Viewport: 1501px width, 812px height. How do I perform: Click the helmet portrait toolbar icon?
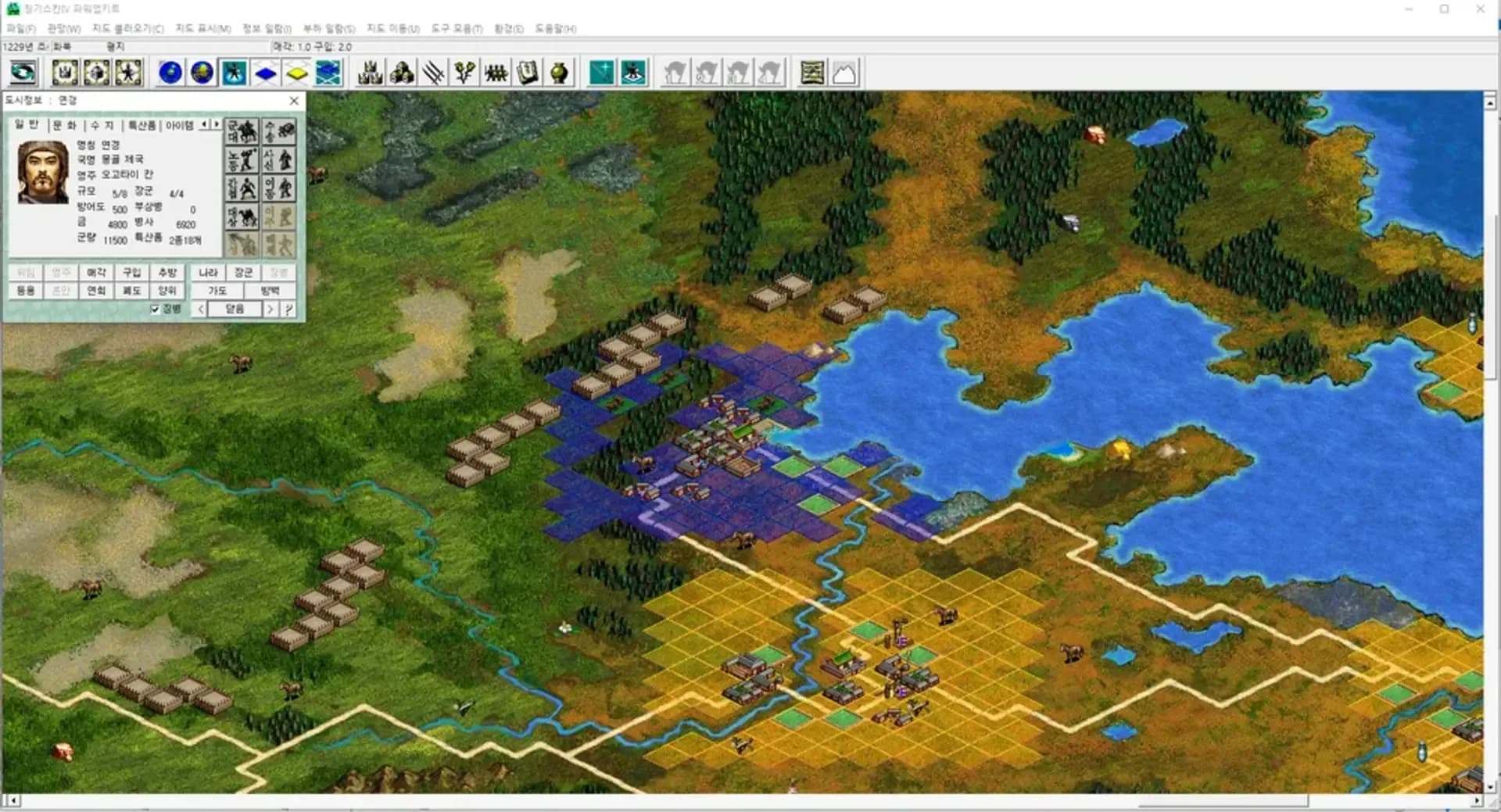(x=97, y=73)
